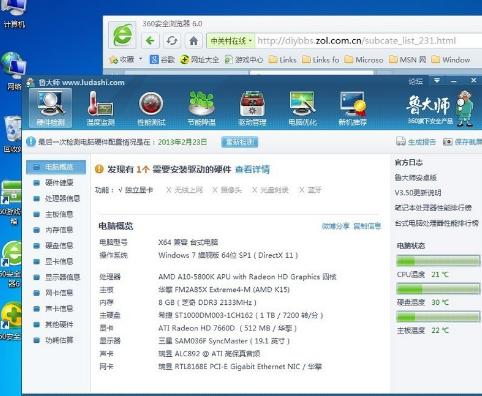Click the 查看详情 driver details link
Viewport: 482px width, 396px height.
252,169
